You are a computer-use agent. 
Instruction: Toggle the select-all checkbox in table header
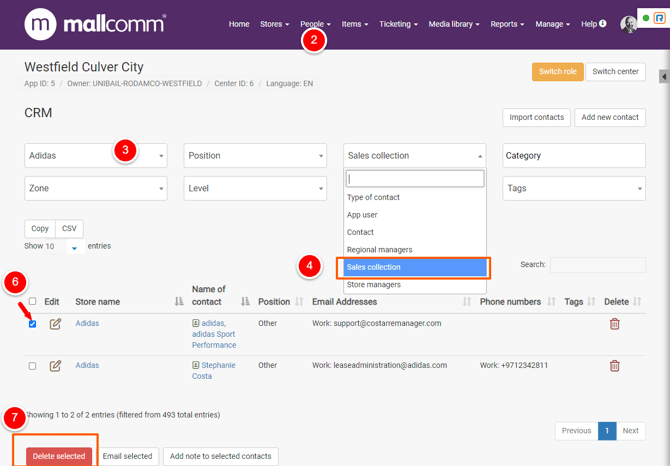click(x=32, y=301)
